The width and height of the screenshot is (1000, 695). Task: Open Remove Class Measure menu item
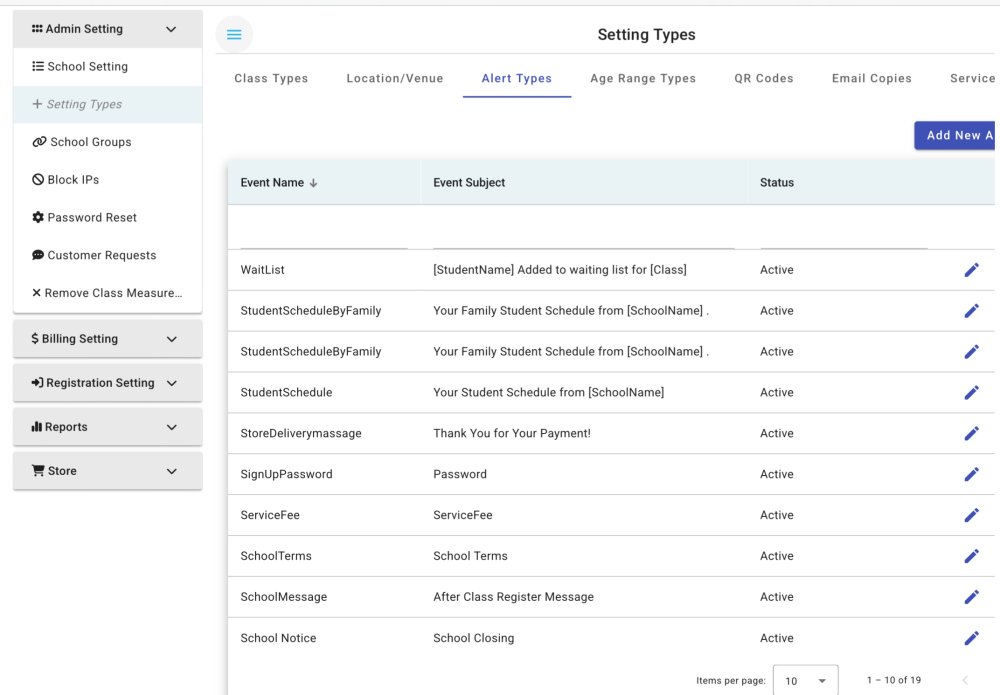point(108,293)
